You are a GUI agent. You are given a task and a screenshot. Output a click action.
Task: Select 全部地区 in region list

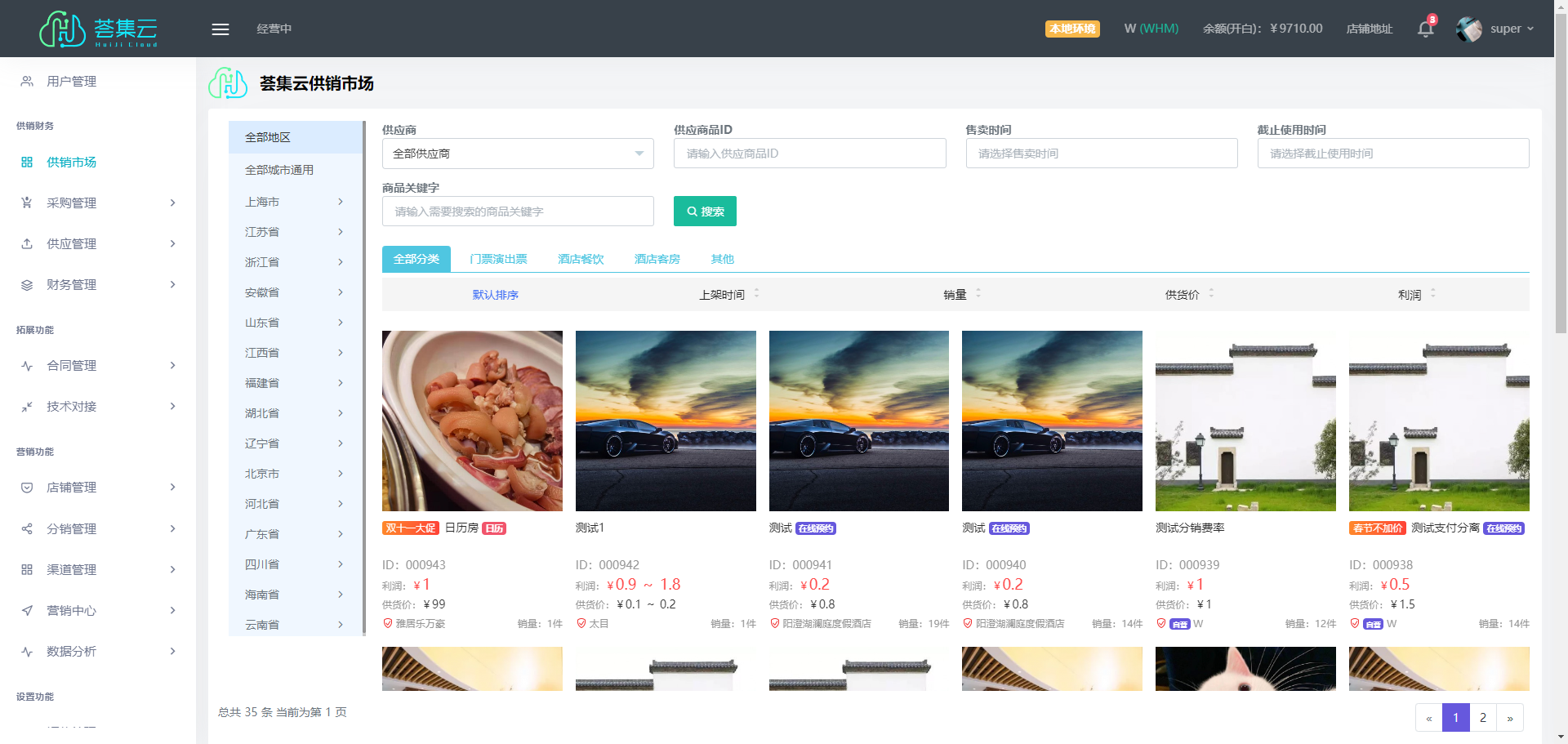point(296,137)
